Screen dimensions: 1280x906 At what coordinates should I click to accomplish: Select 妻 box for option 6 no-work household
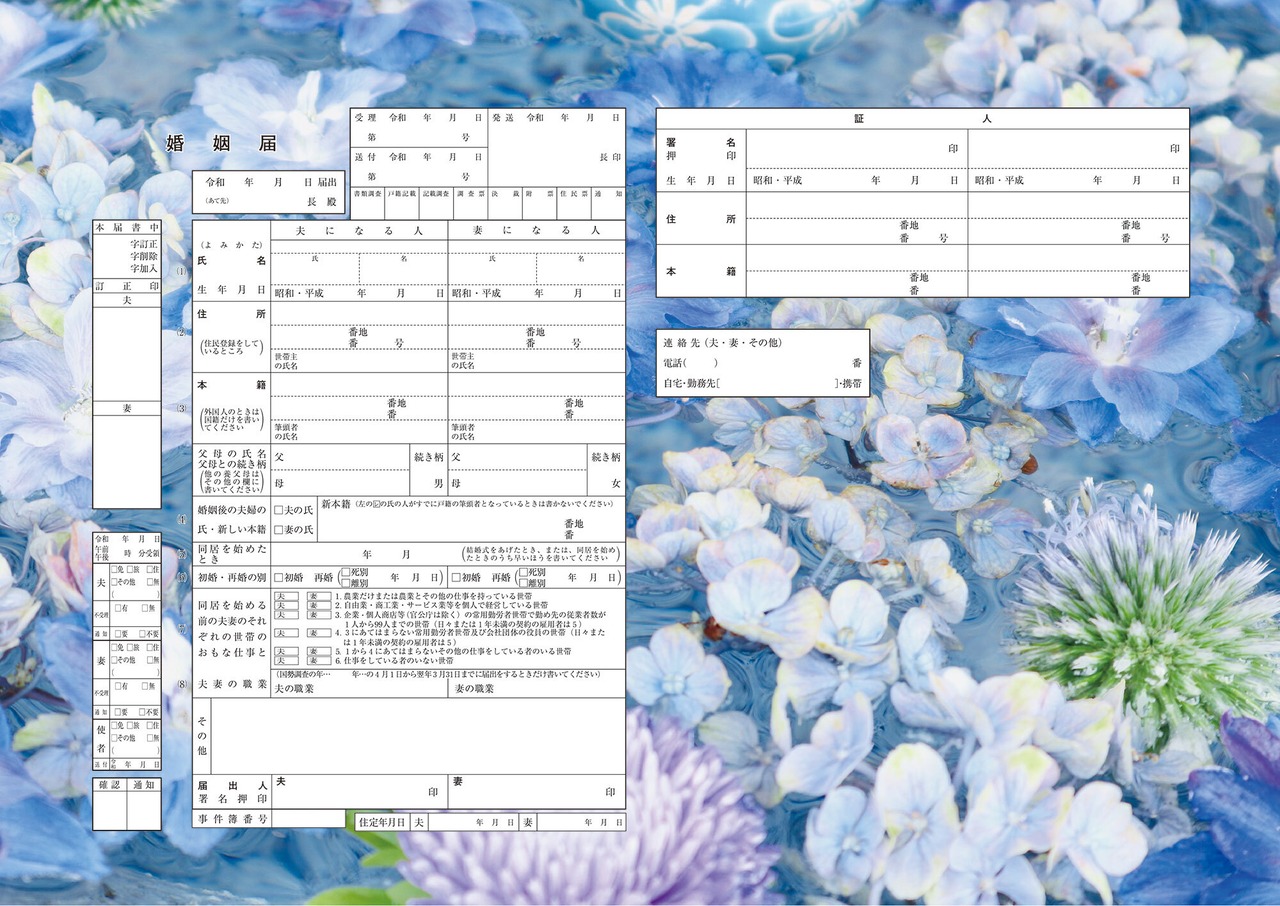317,660
